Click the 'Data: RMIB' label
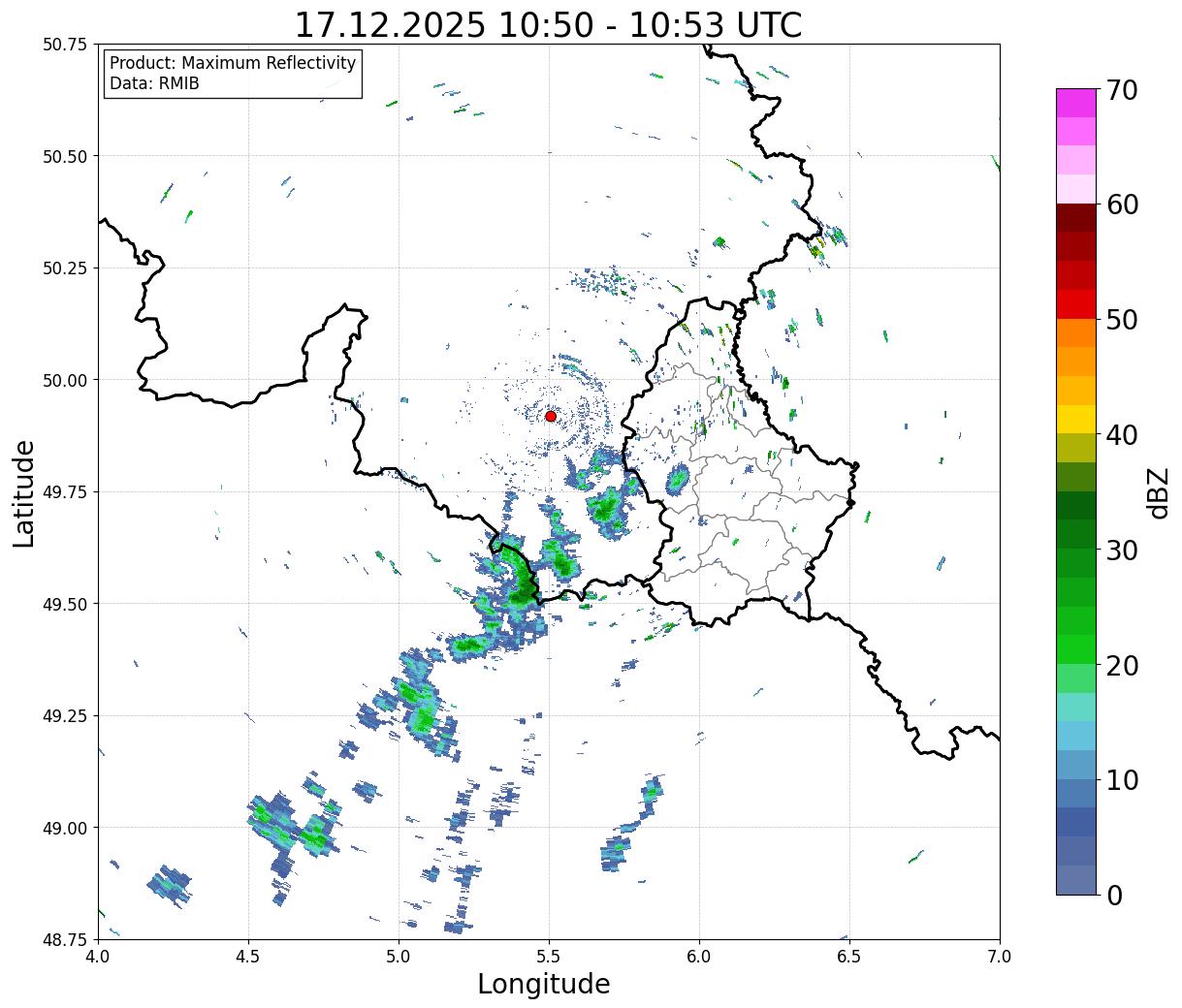The image size is (1182, 1008). coord(154,84)
